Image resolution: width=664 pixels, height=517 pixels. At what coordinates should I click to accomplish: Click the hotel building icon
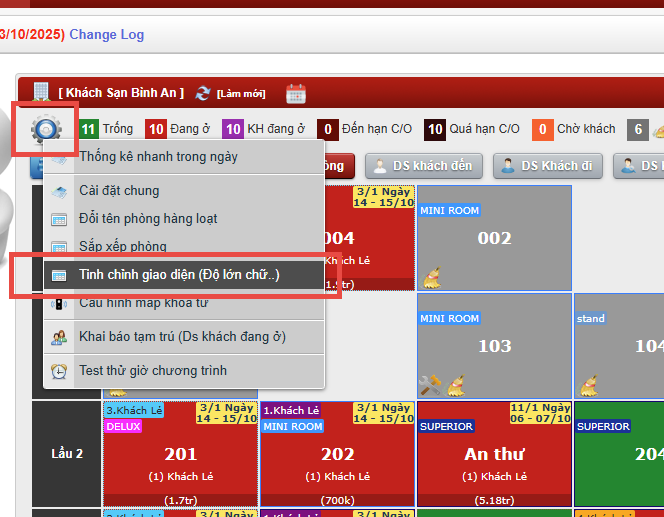41,92
